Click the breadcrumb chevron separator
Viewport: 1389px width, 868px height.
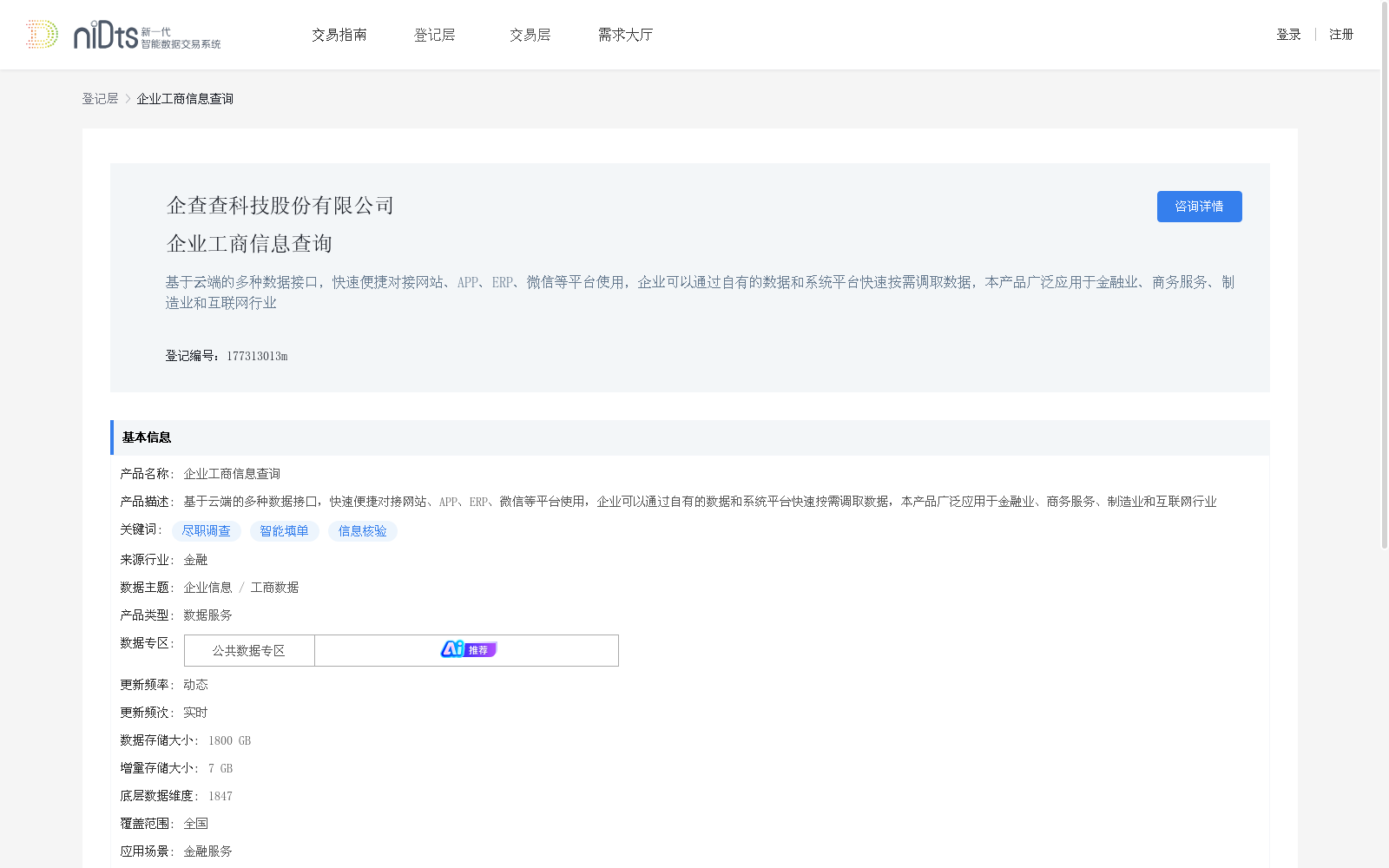pyautogui.click(x=128, y=99)
